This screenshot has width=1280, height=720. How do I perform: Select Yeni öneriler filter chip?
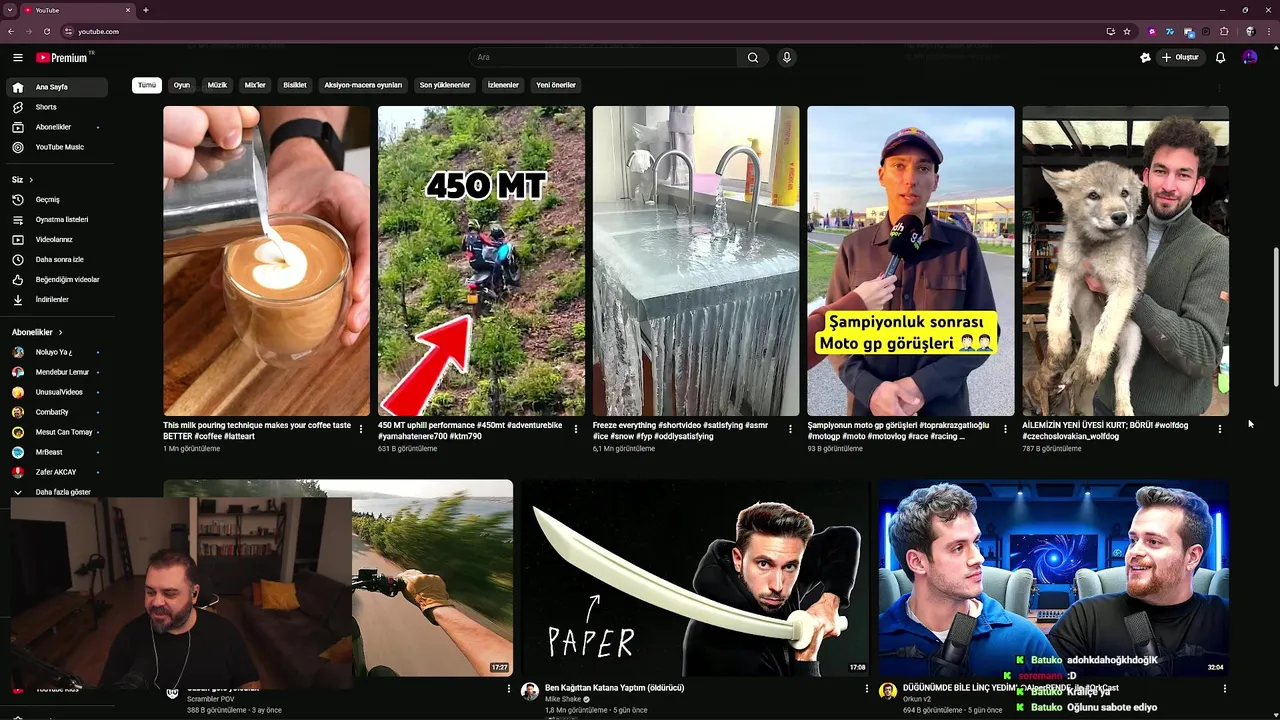(556, 85)
